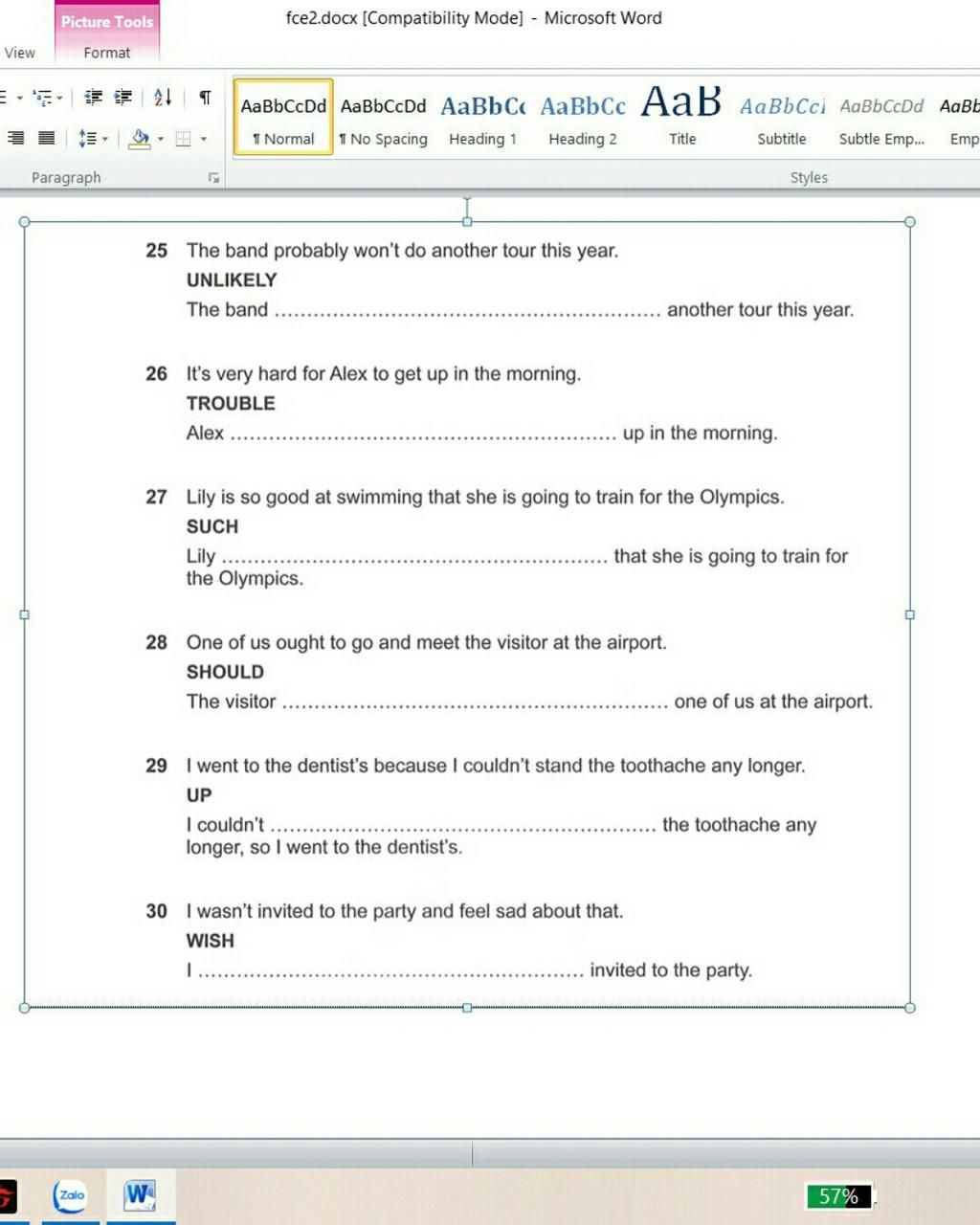Viewport: 980px width, 1225px height.
Task: Click the Decrease Indent icon
Action: click(x=93, y=97)
